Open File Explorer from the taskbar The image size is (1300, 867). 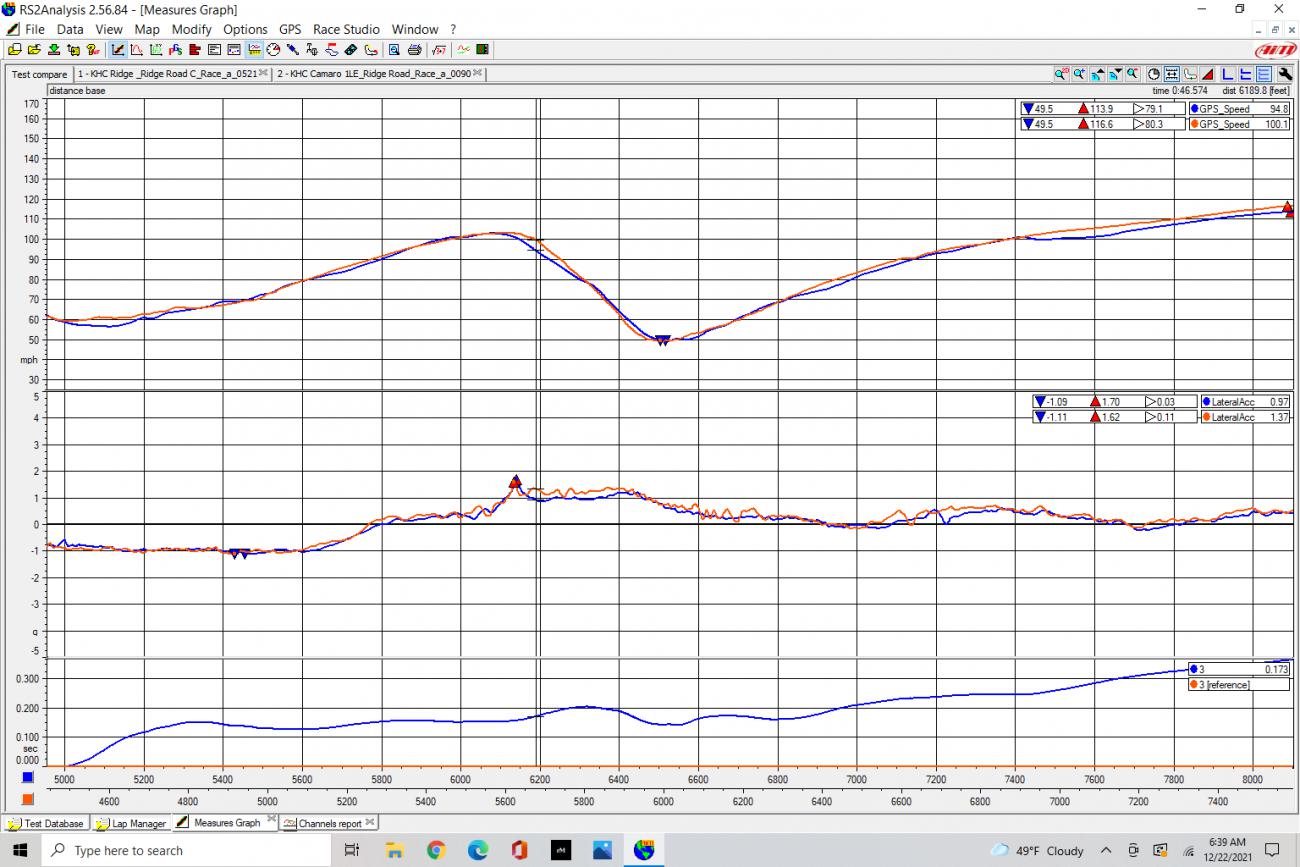pos(394,850)
